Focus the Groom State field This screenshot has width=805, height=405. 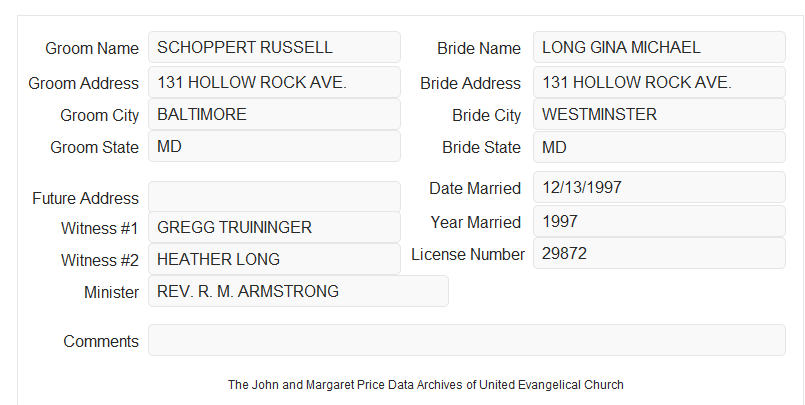click(x=274, y=146)
